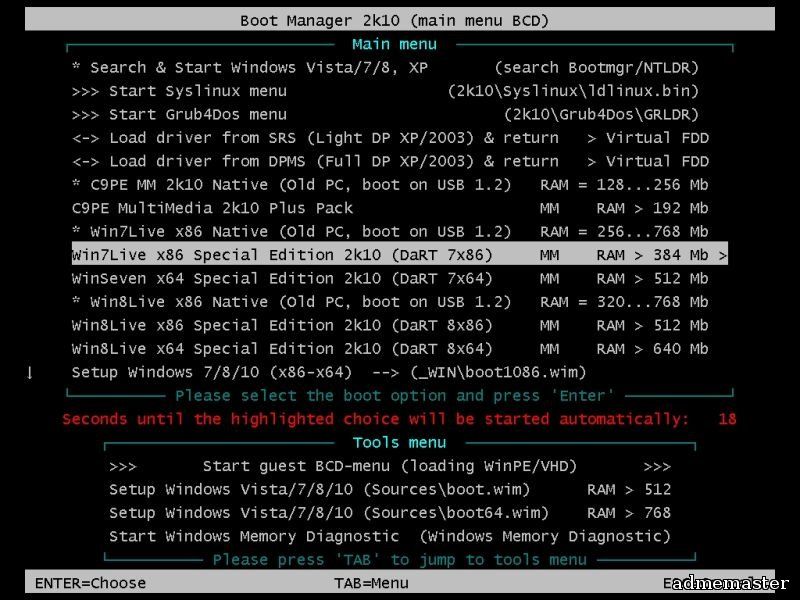Select Win8Live x86 Special Edition (DaRT 8x86)
Image resolution: width=800 pixels, height=600 pixels.
click(390, 326)
